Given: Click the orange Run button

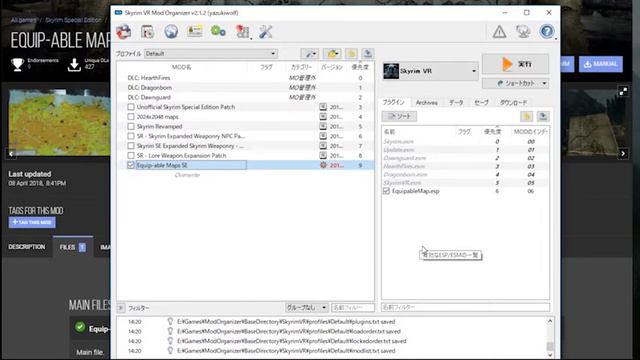Looking at the screenshot, I should tap(516, 64).
